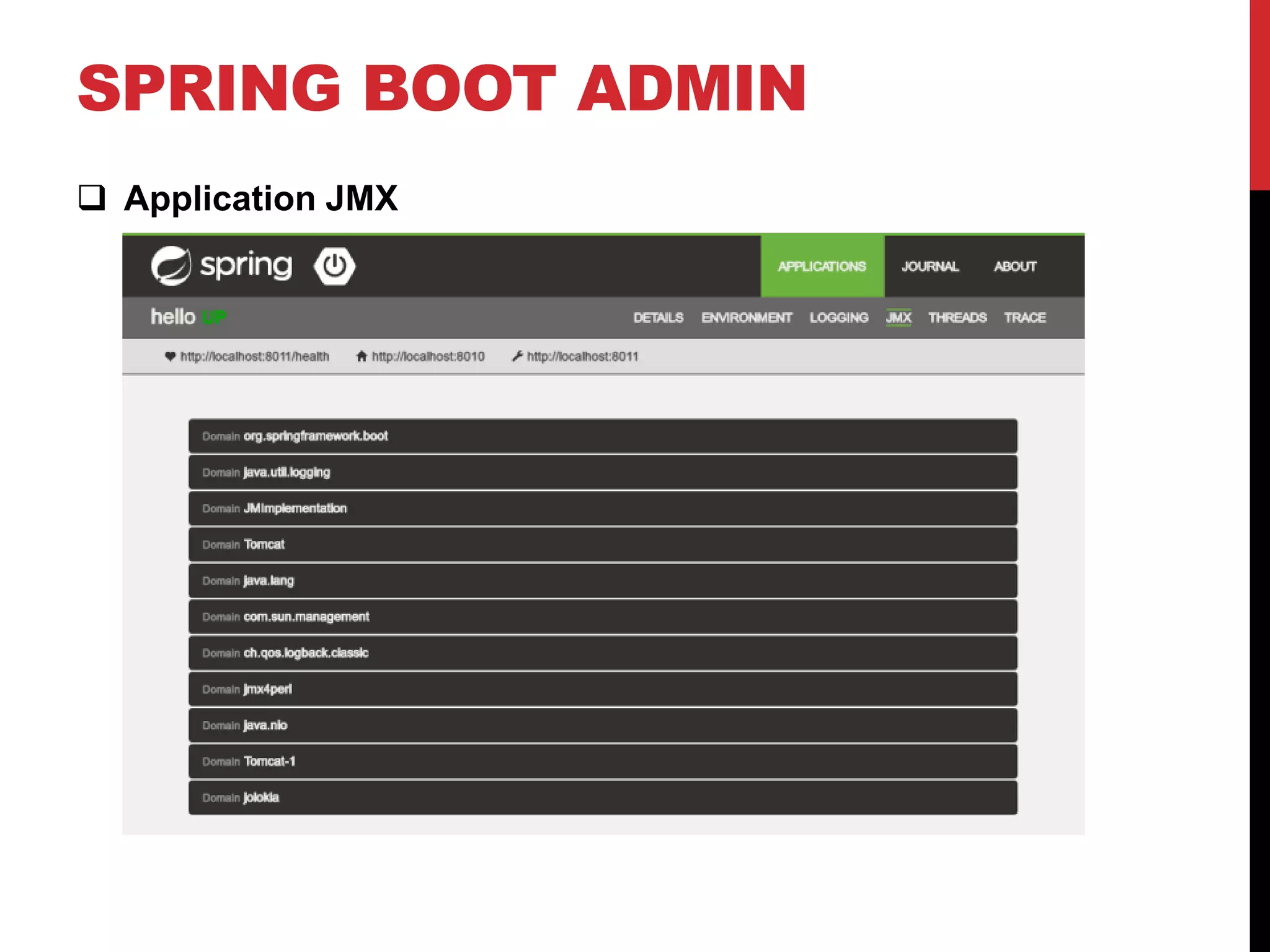
Task: Click the heart health icon
Action: click(x=170, y=356)
